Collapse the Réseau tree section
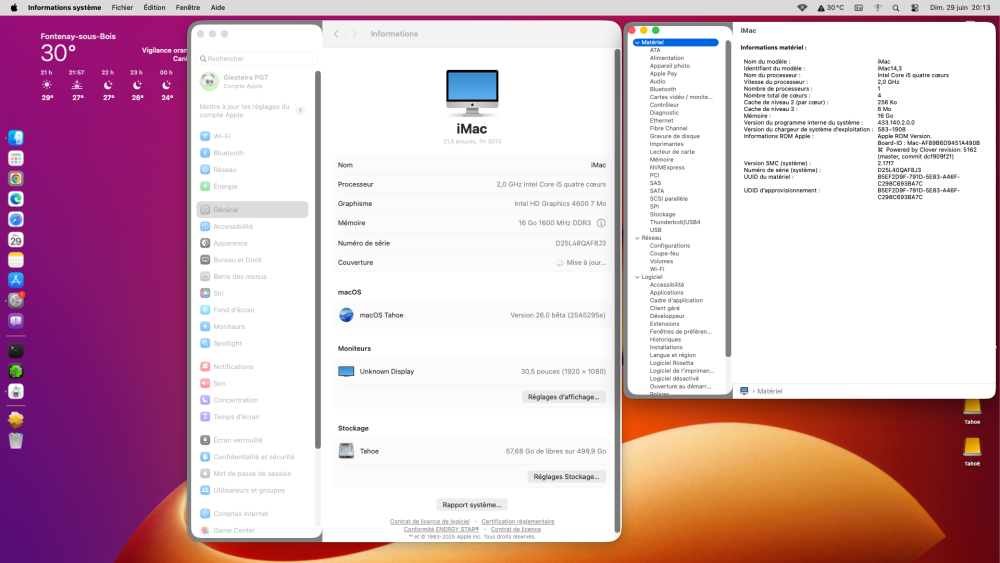This screenshot has width=1000, height=563. 637,238
